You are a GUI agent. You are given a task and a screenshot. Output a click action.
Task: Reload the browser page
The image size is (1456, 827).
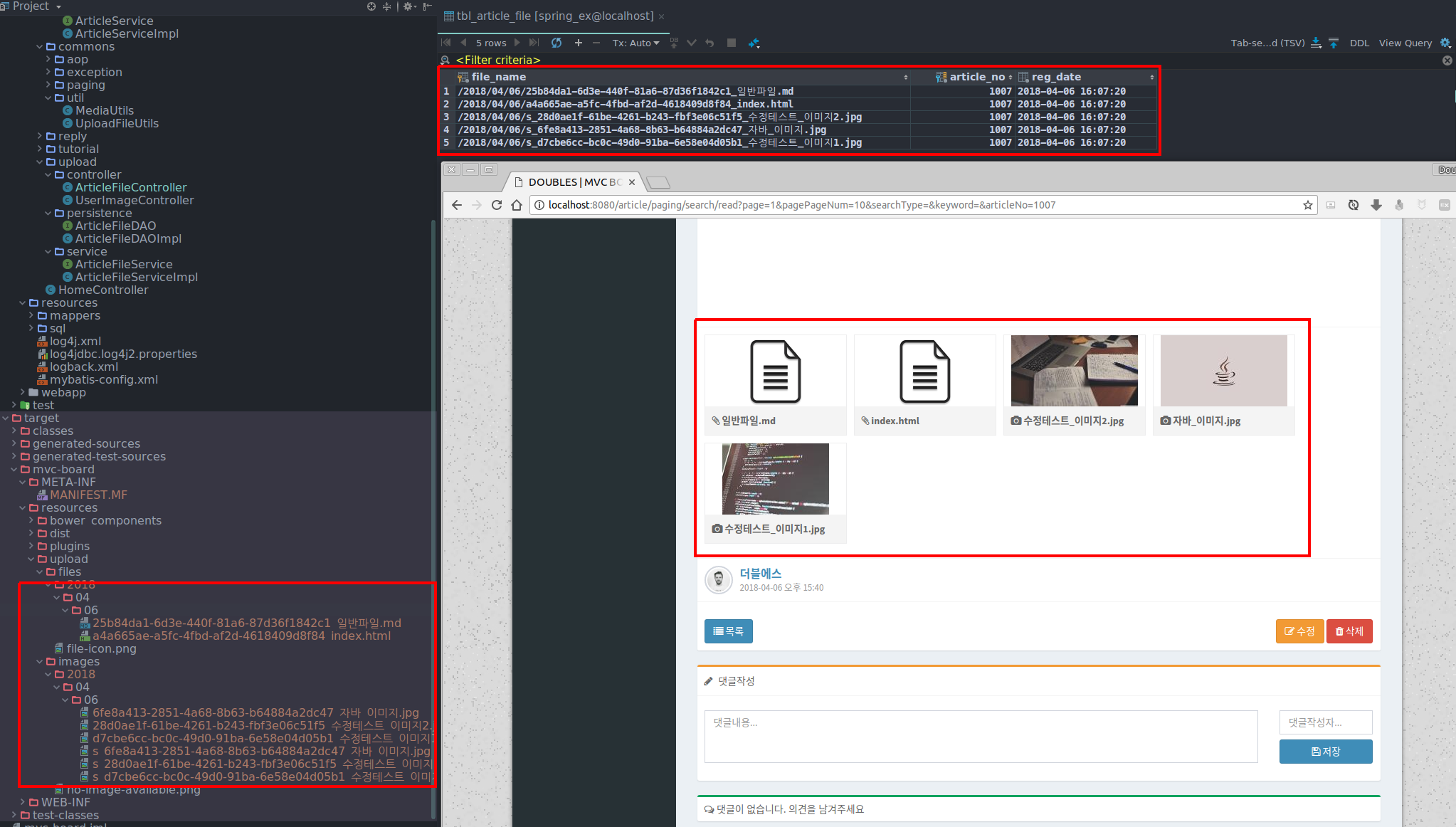[x=497, y=205]
